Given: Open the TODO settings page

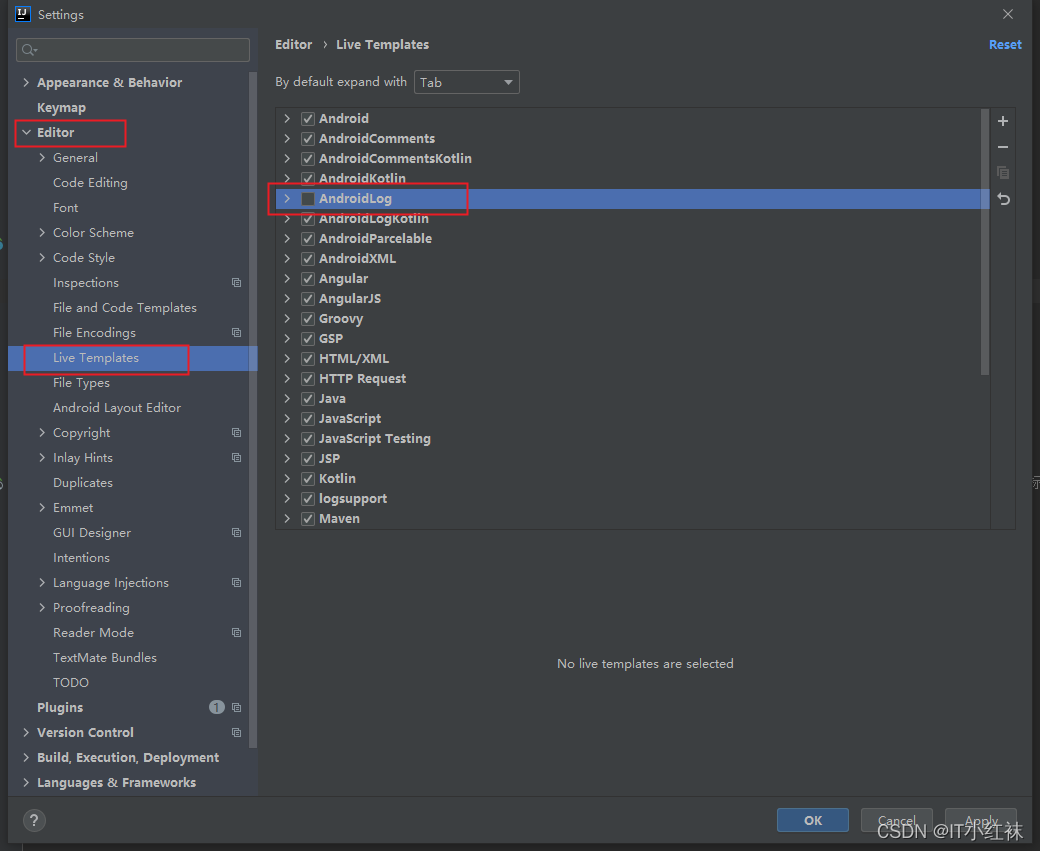Looking at the screenshot, I should [x=71, y=683].
